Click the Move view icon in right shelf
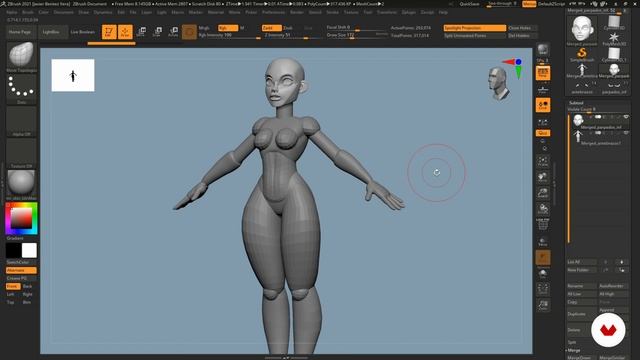640x360 pixels. pos(543,177)
